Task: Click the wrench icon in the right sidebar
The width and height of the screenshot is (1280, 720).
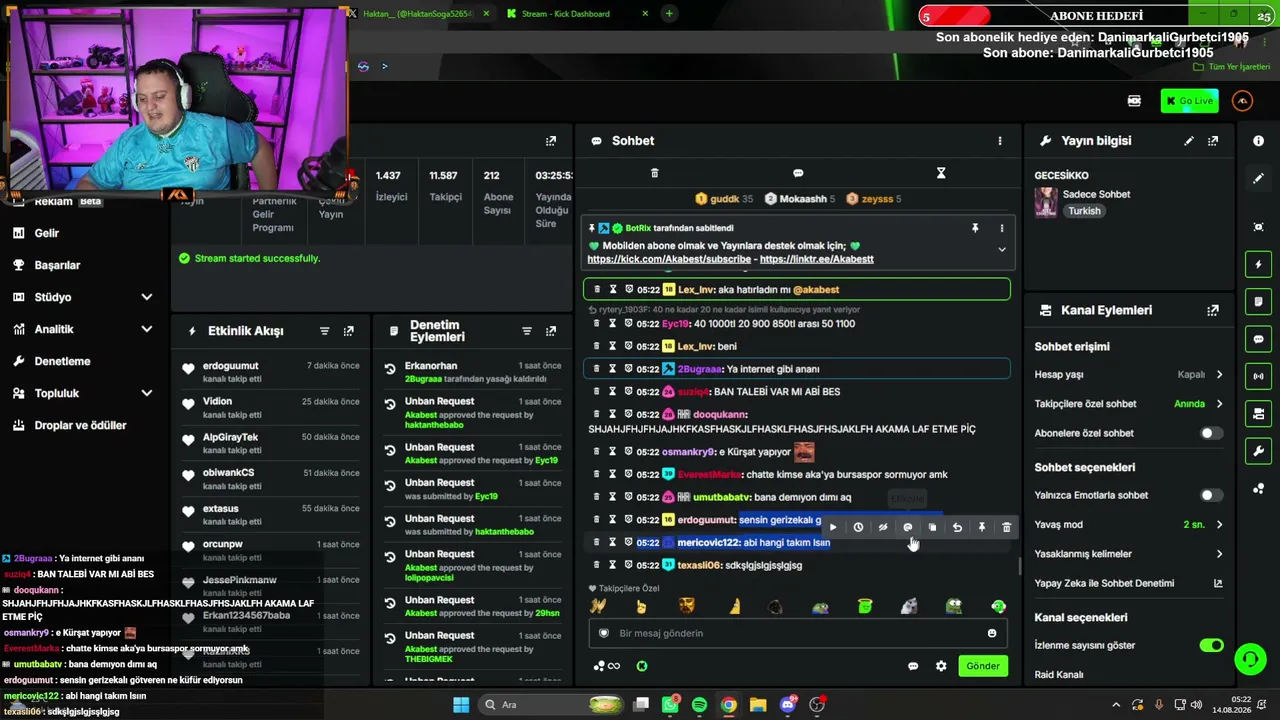Action: point(1258,451)
